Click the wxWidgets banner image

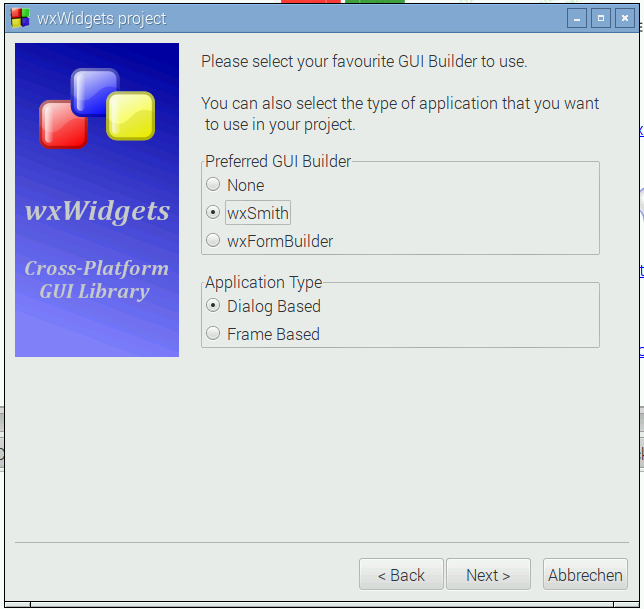tap(97, 200)
